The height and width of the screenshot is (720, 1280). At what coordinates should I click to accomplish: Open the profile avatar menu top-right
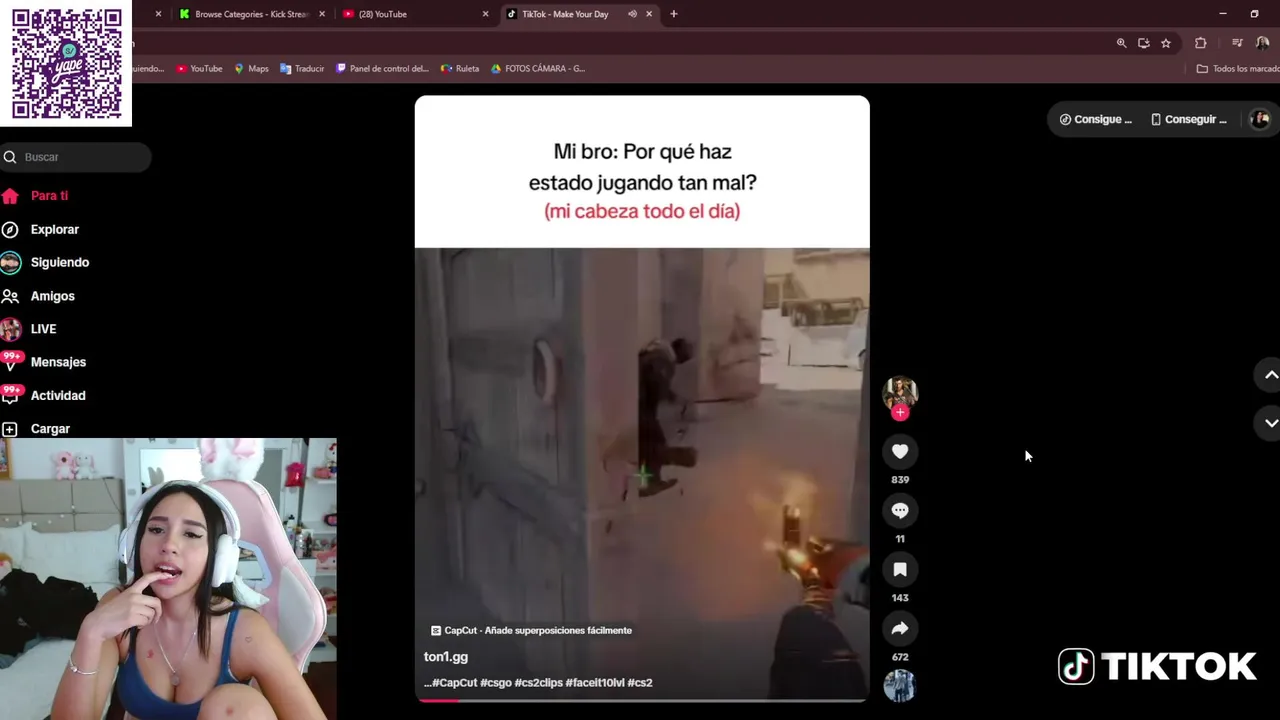tap(1260, 119)
